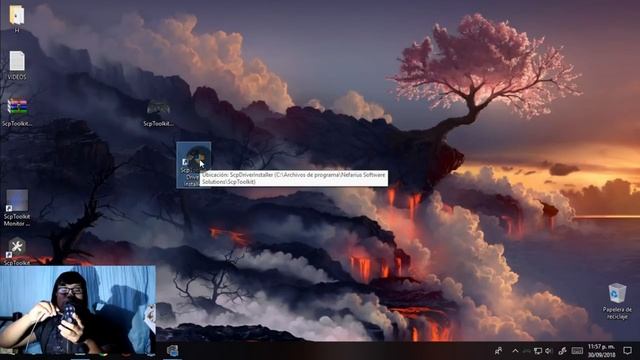
Task: Open the clock showing 11:57 p. m.
Action: [x=601, y=351]
